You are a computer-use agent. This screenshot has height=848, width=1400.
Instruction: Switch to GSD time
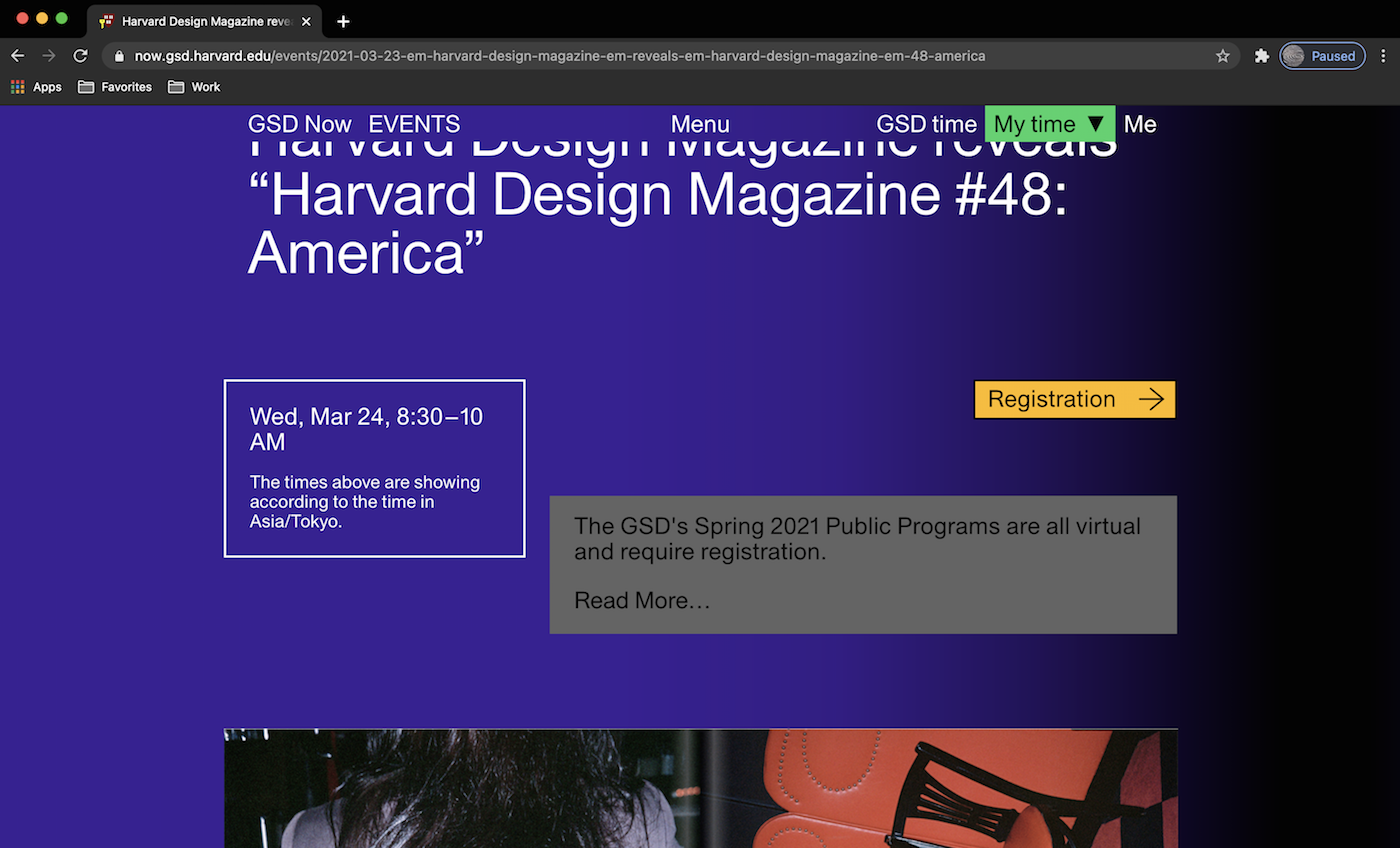(926, 124)
